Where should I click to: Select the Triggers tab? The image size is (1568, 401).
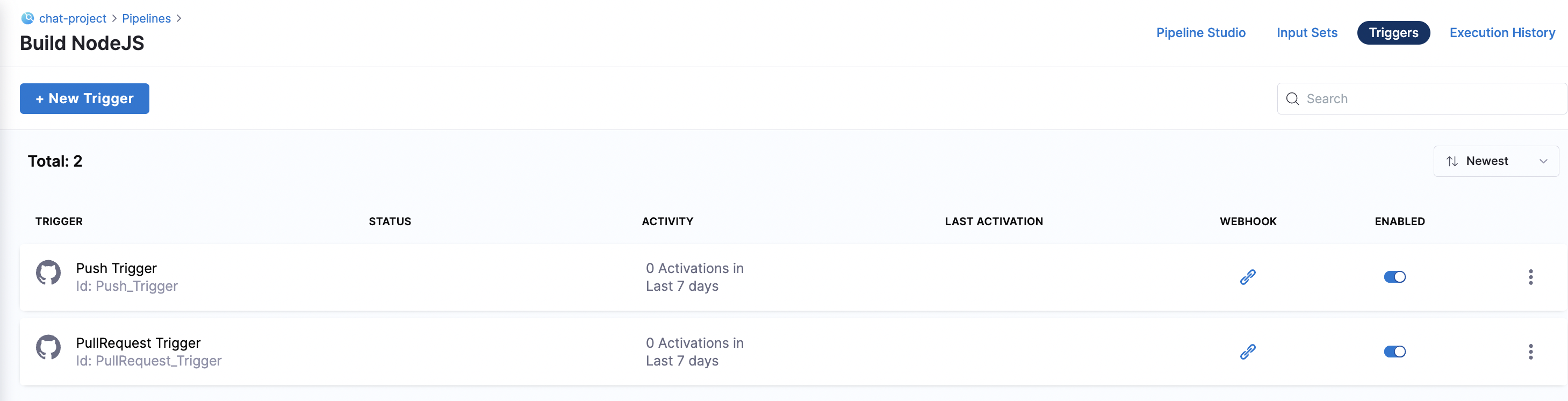[x=1393, y=33]
